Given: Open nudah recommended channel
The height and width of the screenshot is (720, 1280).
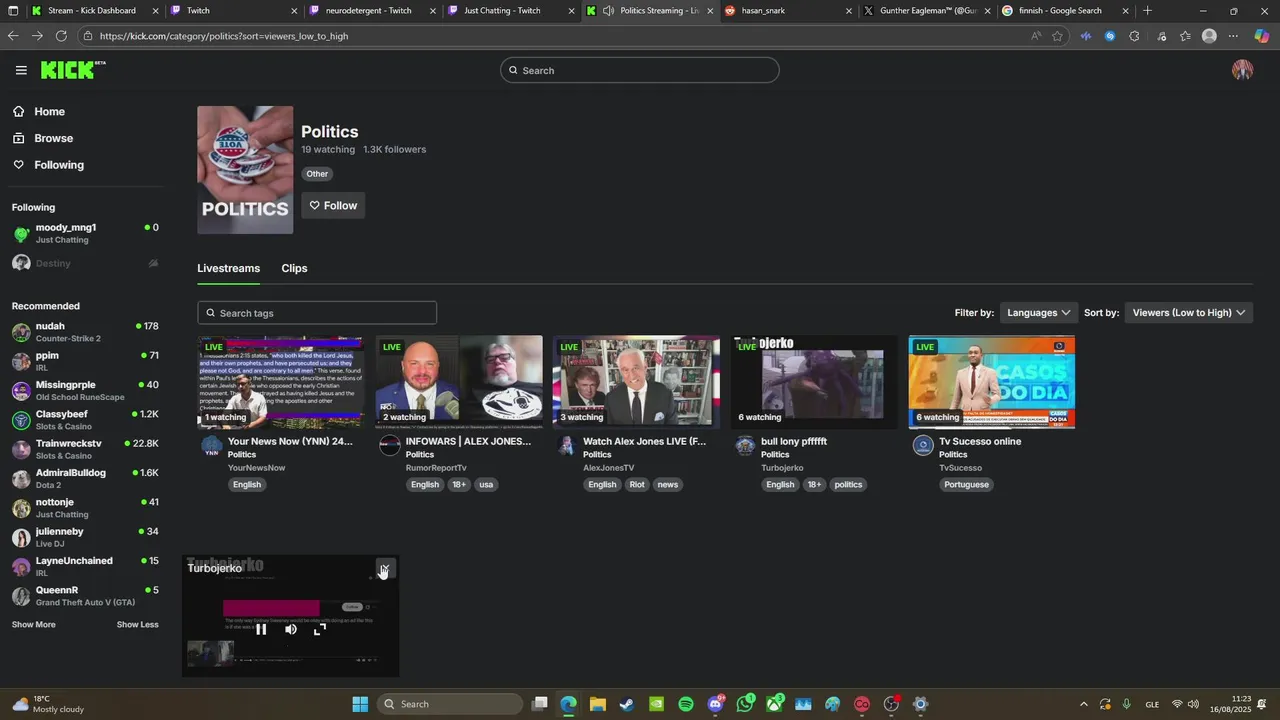Looking at the screenshot, I should click(85, 332).
